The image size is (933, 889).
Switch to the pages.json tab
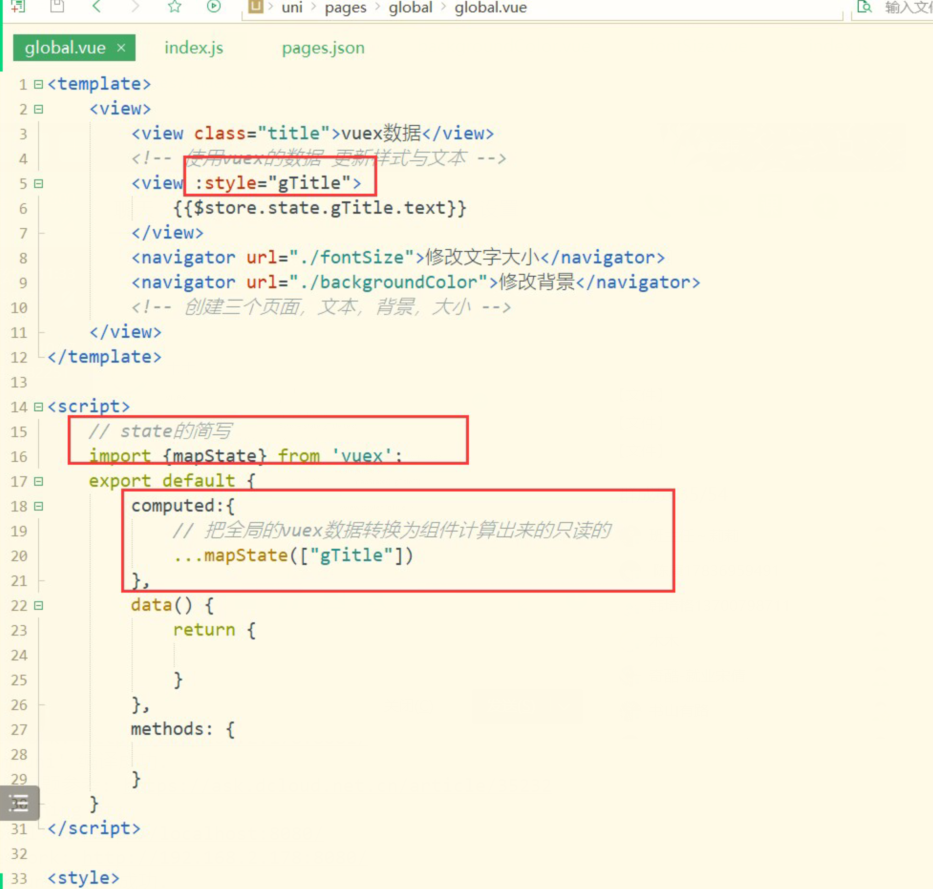[323, 48]
